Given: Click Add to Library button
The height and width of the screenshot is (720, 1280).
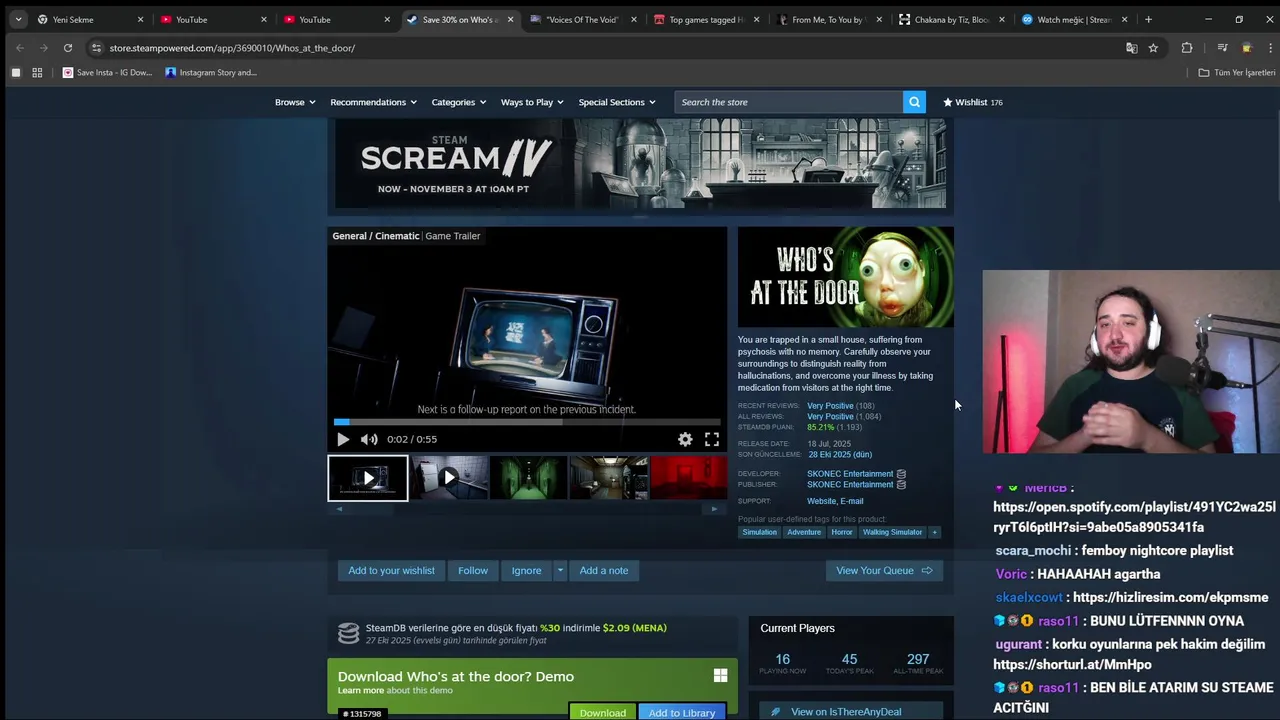Looking at the screenshot, I should 682,712.
